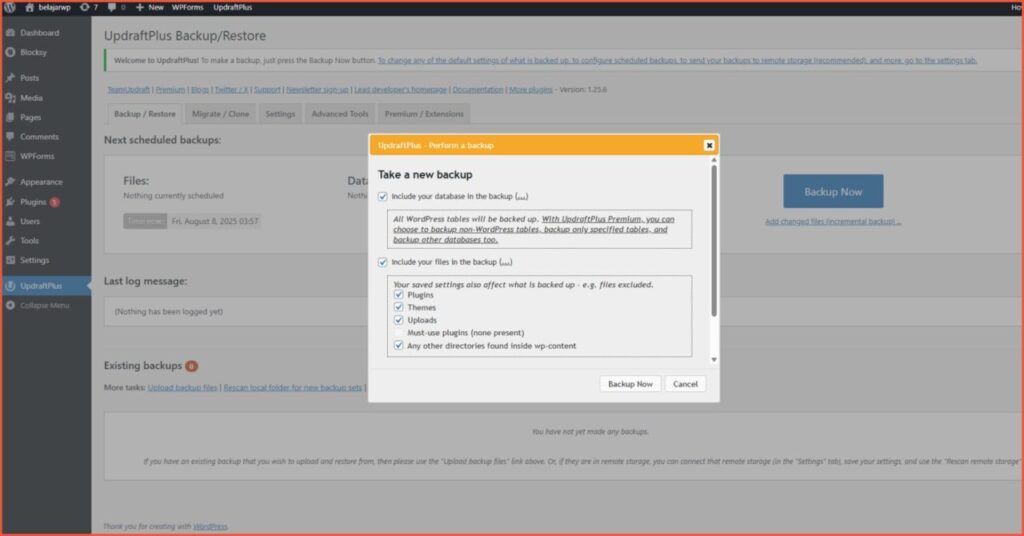
Task: Click the Comments sidebar icon
Action: [x=10, y=136]
